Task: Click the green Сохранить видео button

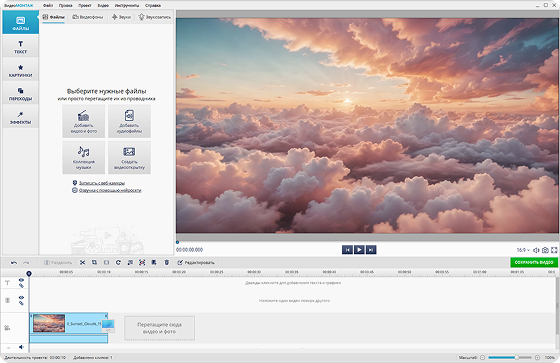Action: [534, 262]
